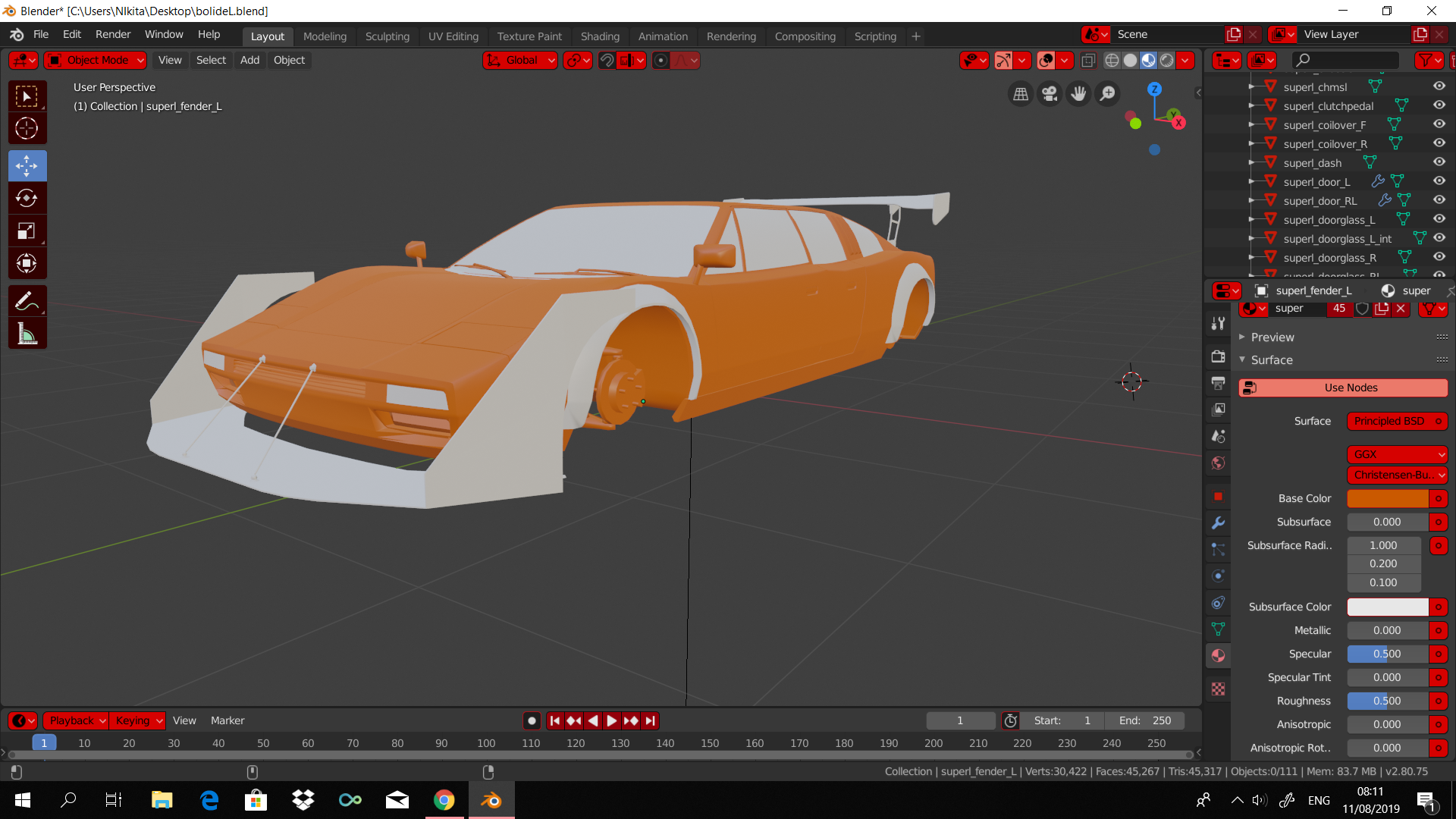Open the Render menu
Screen dimensions: 1456x819
click(x=112, y=34)
